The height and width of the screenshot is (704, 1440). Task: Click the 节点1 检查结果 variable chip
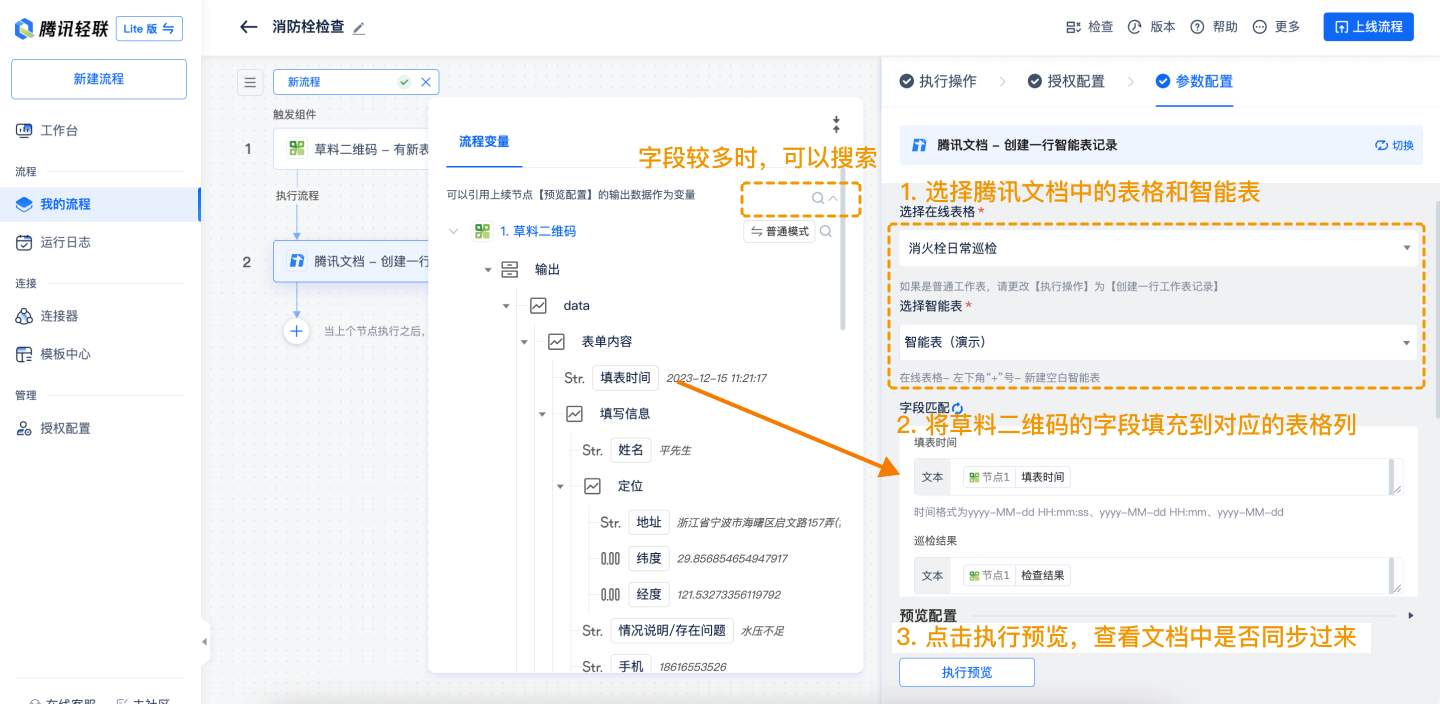tap(1017, 575)
